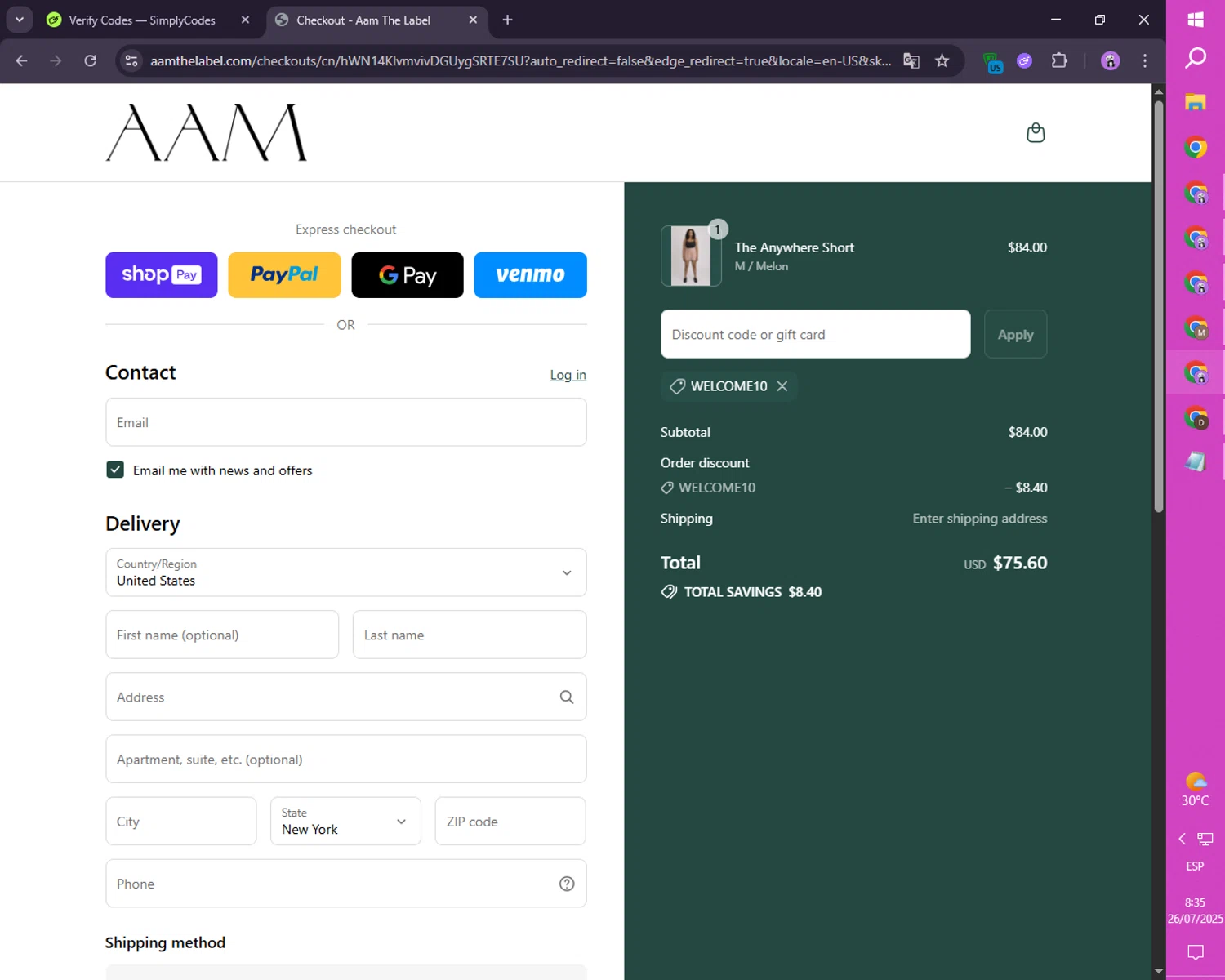1225x980 pixels.
Task: Click the browser address bar URL
Action: pos(520,60)
